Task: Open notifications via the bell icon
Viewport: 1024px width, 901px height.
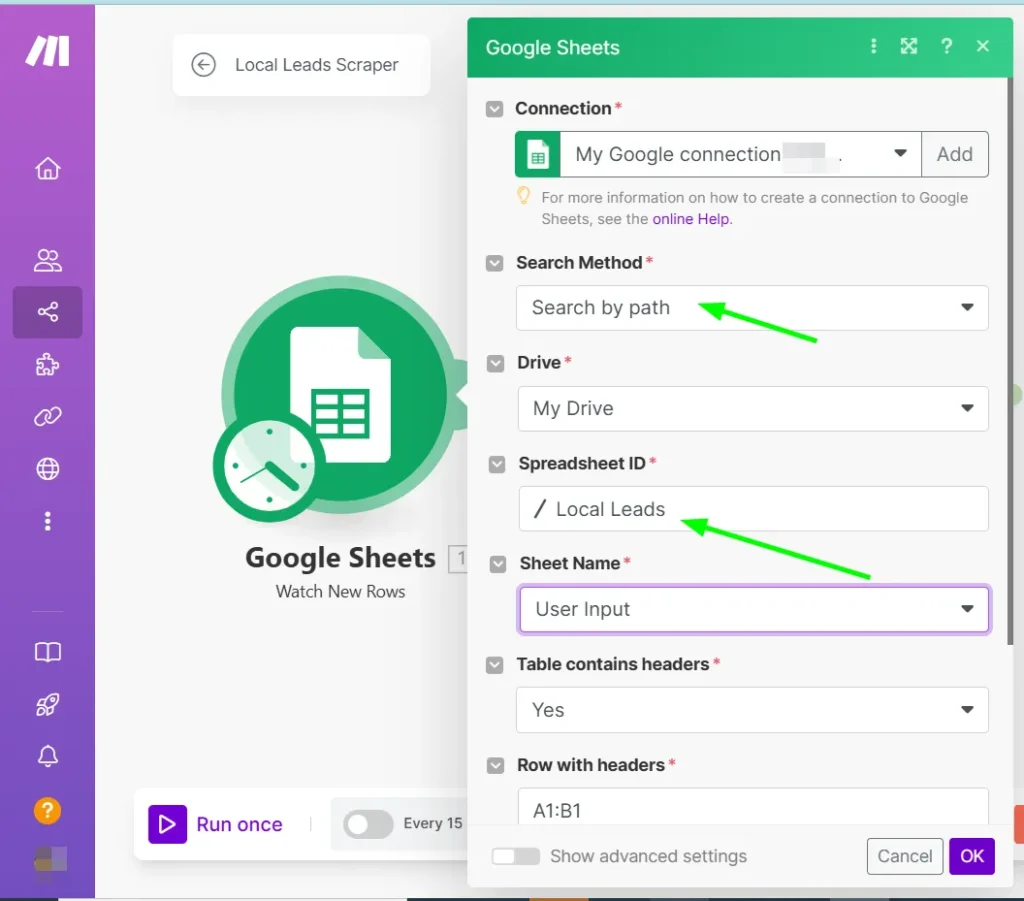Action: 47,757
